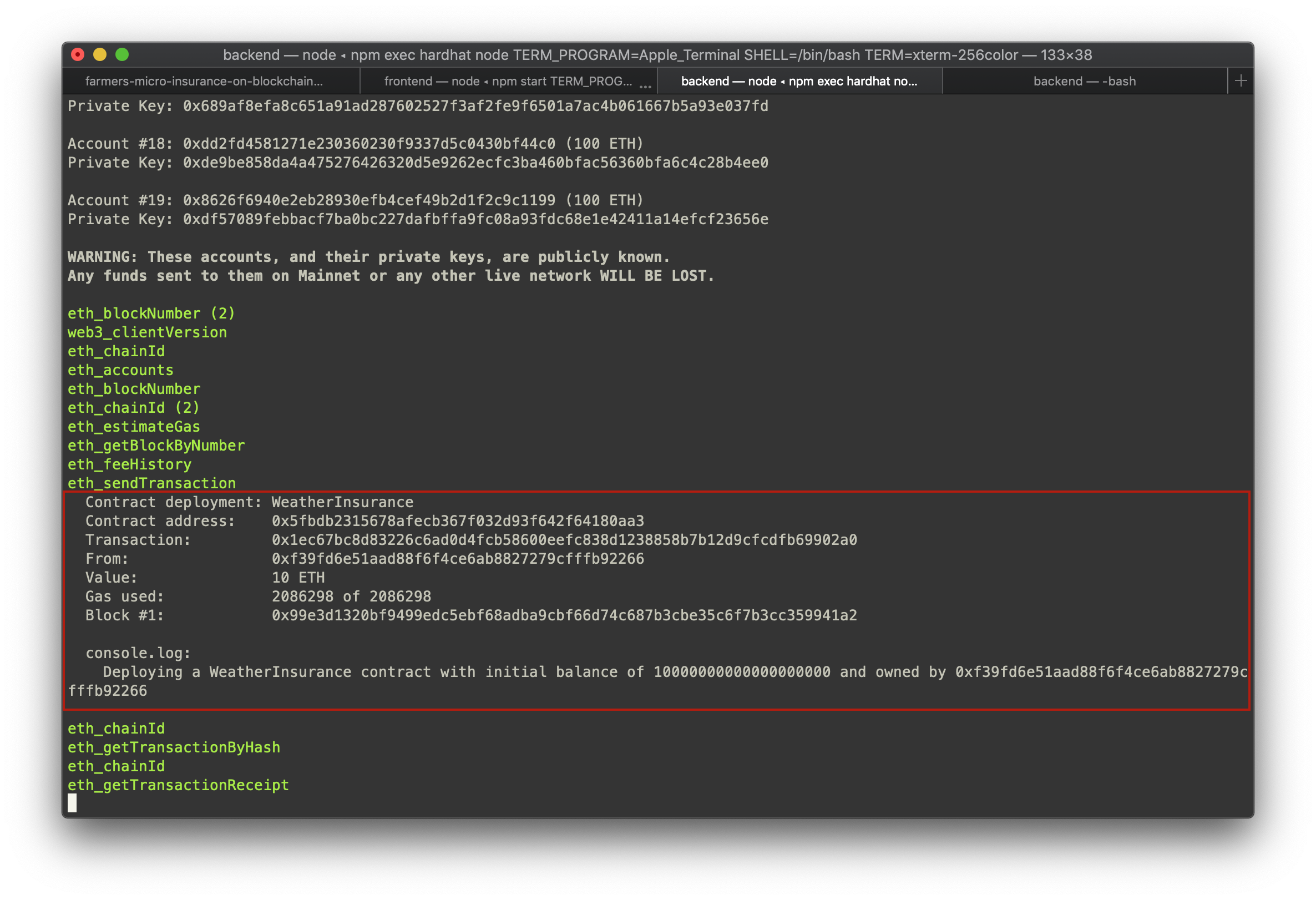The width and height of the screenshot is (1316, 900).
Task: Click the red close window button
Action: pos(78,54)
